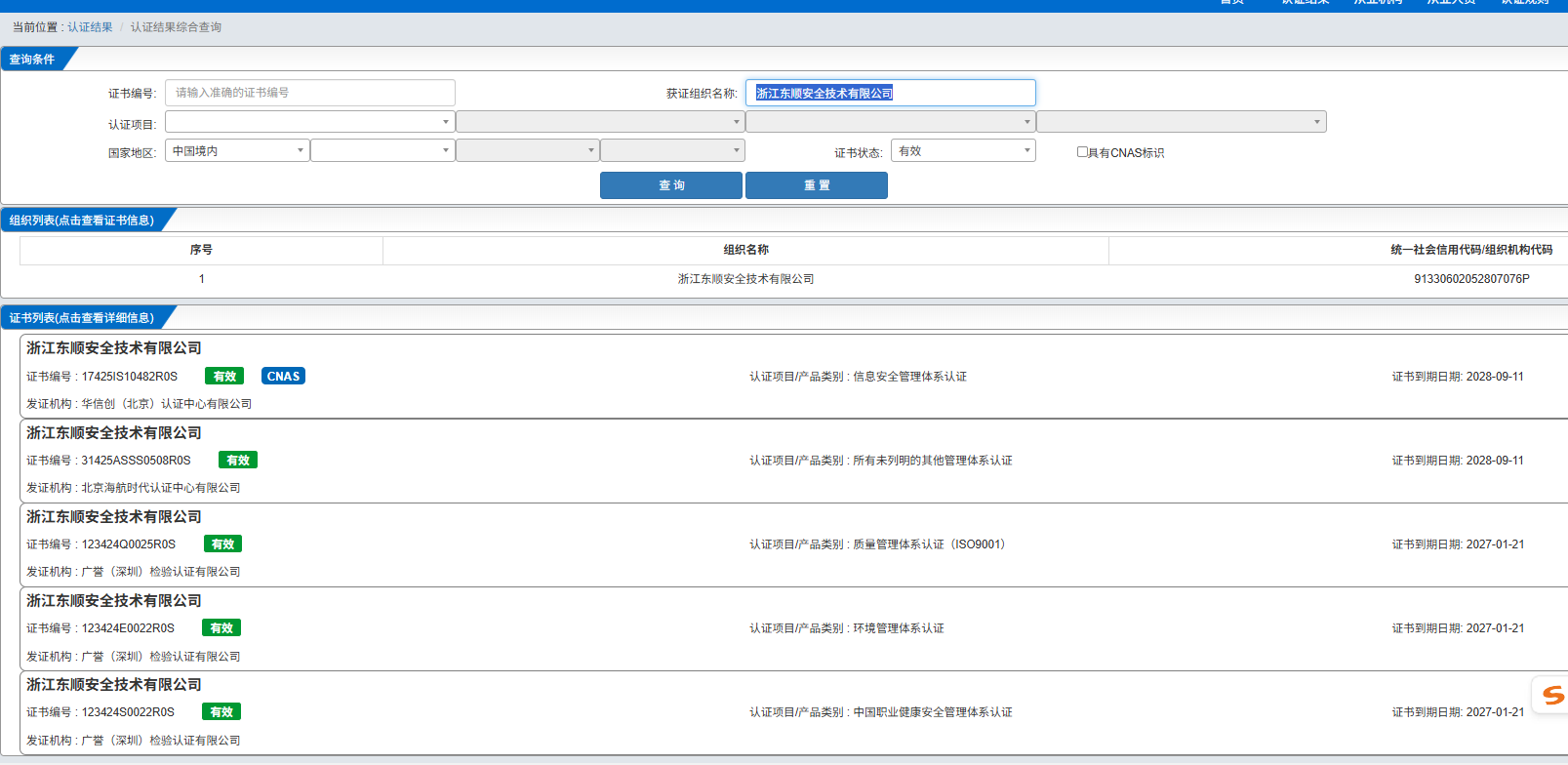
Task: Click green 有效 badge for certificate 123424E0022R0S
Action: [221, 628]
